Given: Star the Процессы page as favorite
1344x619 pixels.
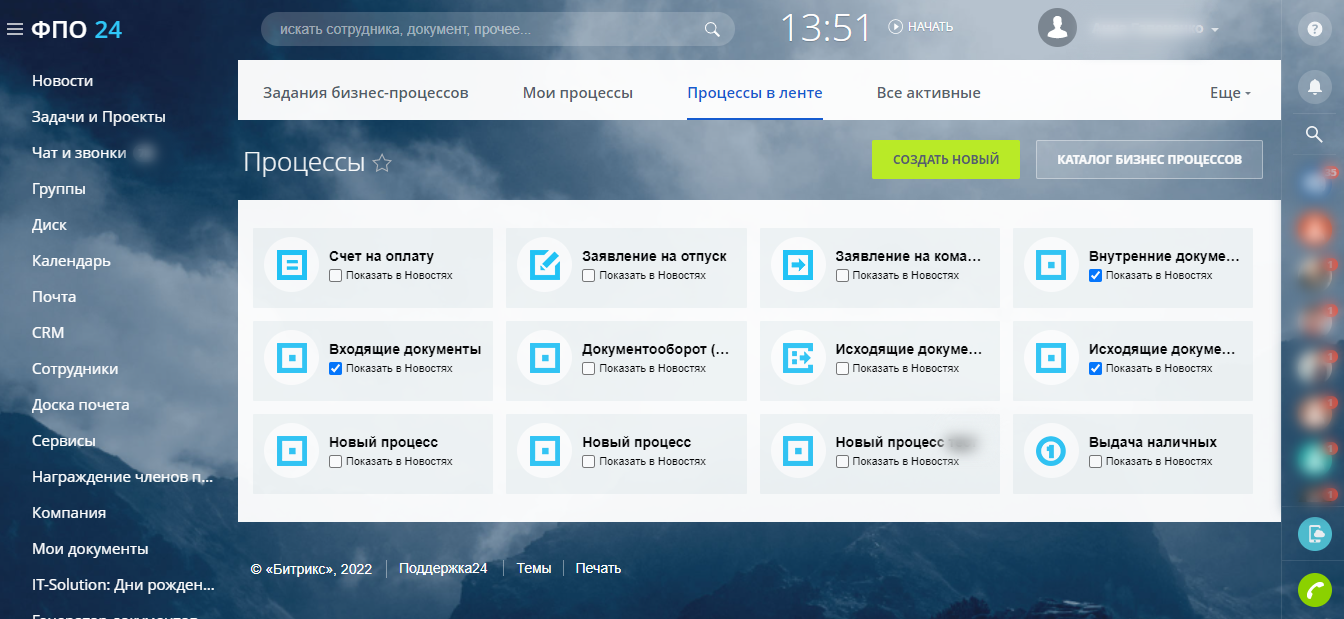Looking at the screenshot, I should 381,163.
